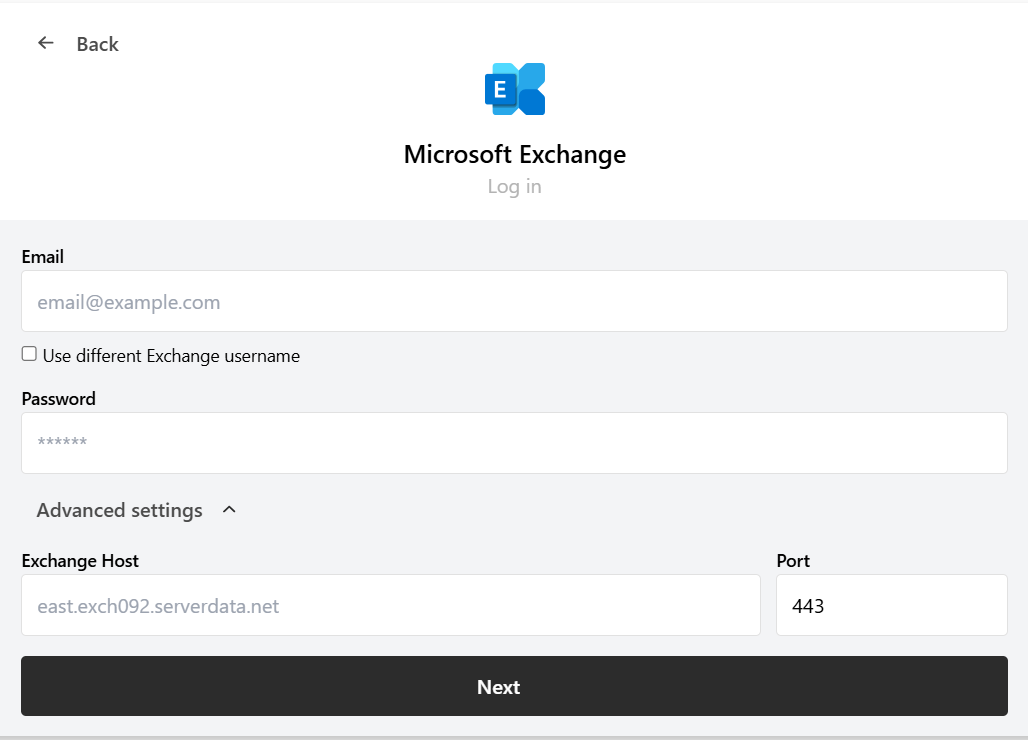This screenshot has width=1028, height=740.
Task: Click the Password field label
Action: 58,399
